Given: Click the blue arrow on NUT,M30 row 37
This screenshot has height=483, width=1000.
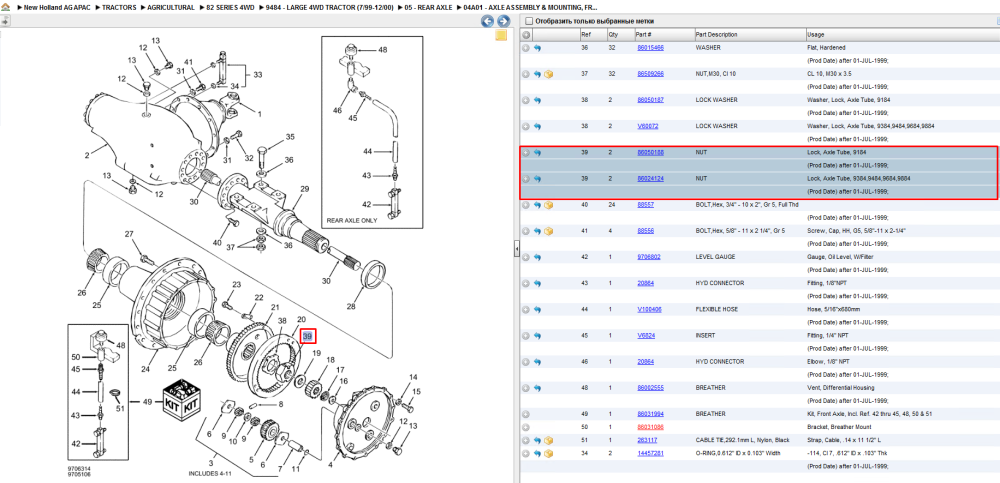Looking at the screenshot, I should [537, 74].
